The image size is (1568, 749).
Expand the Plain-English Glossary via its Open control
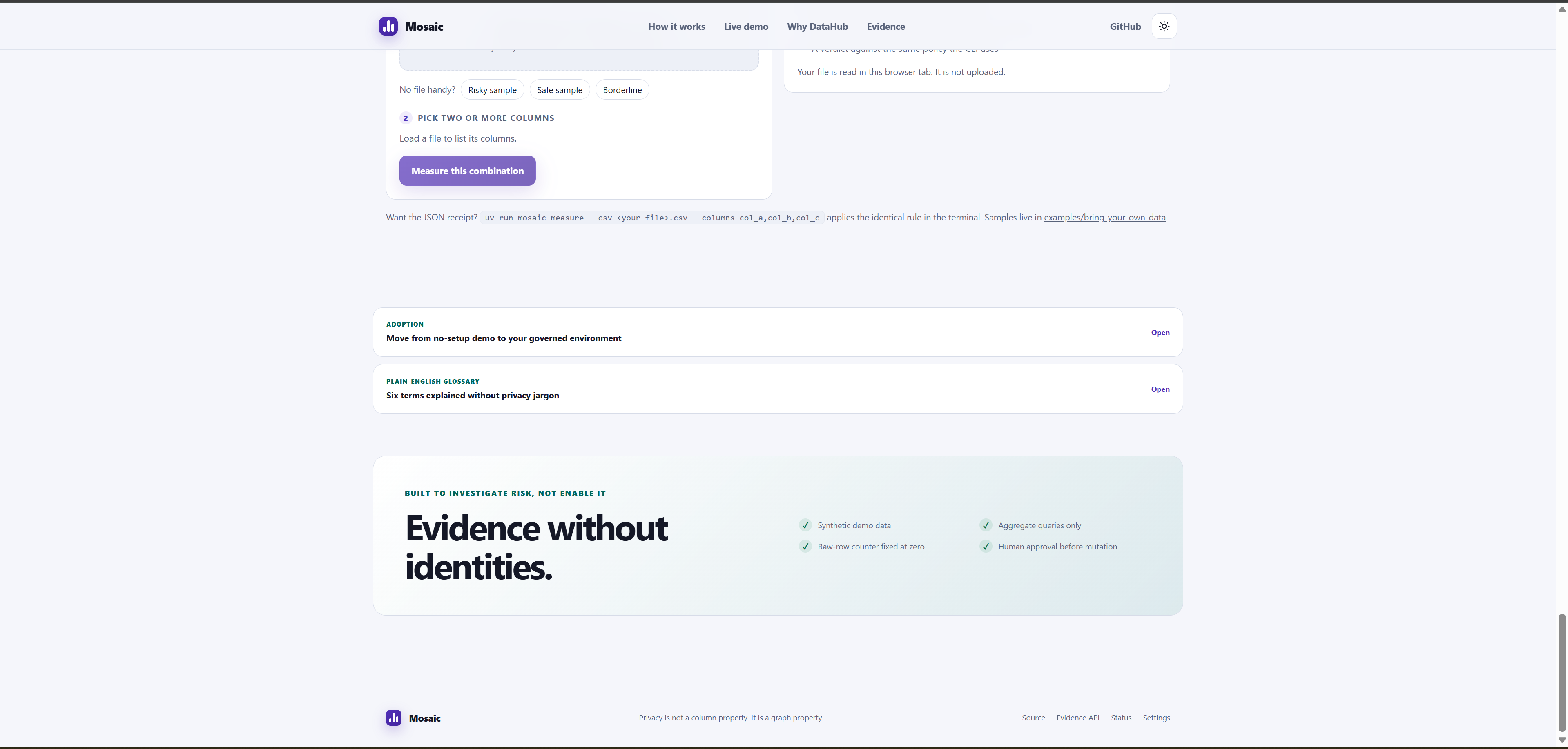coord(1160,389)
